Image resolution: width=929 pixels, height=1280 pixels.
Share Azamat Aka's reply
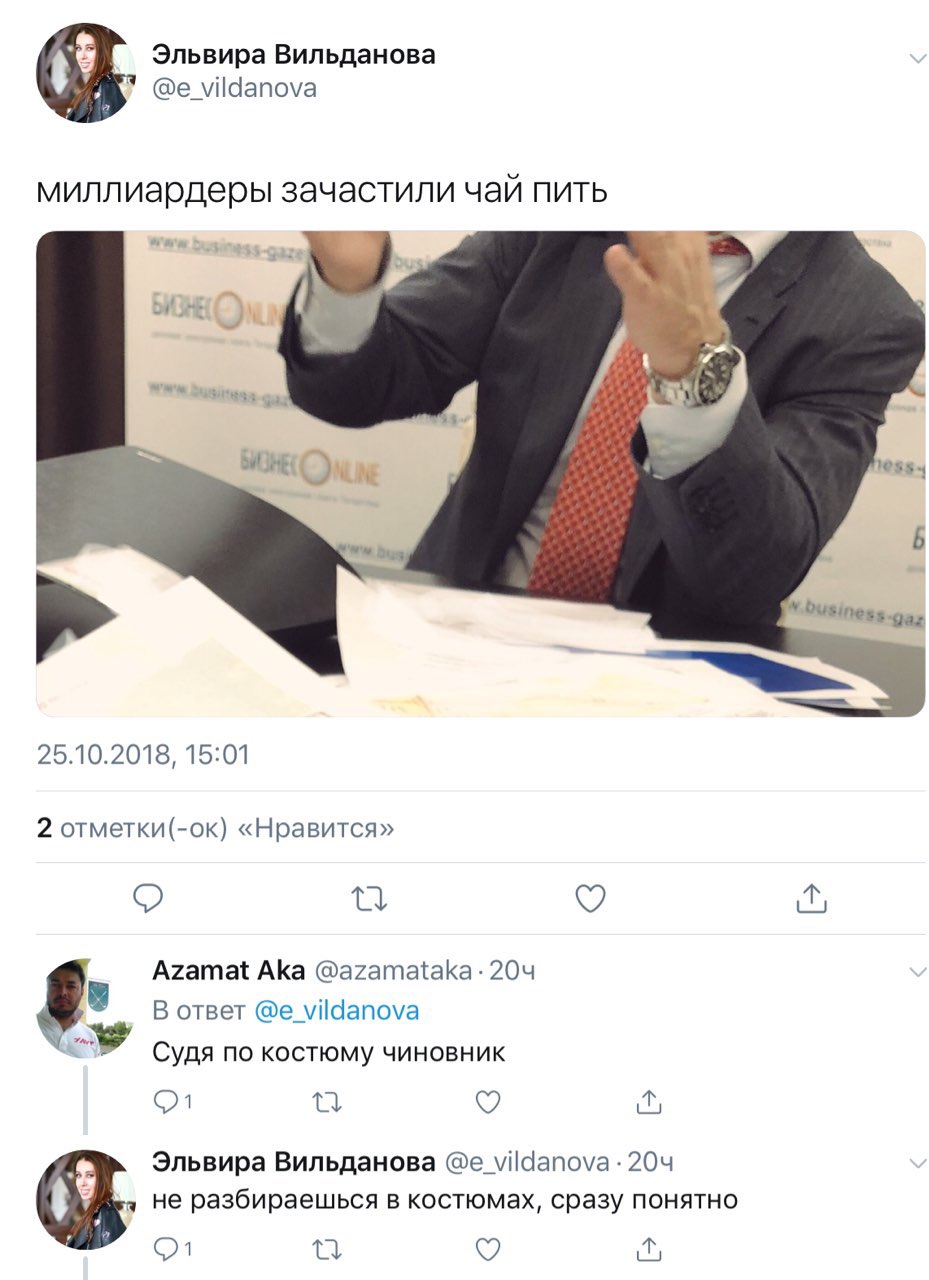[x=649, y=1102]
